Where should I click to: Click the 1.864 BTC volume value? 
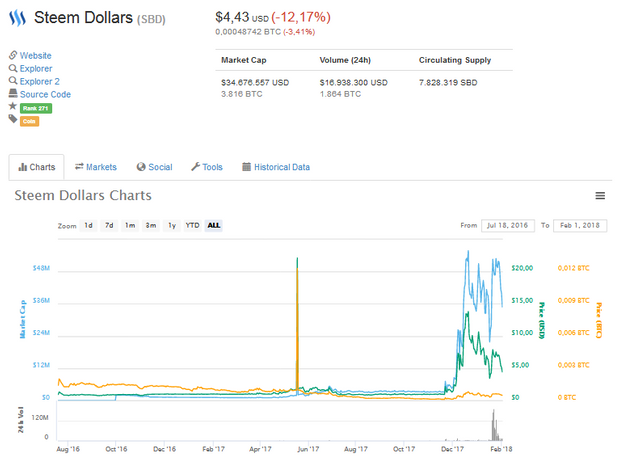pos(340,94)
